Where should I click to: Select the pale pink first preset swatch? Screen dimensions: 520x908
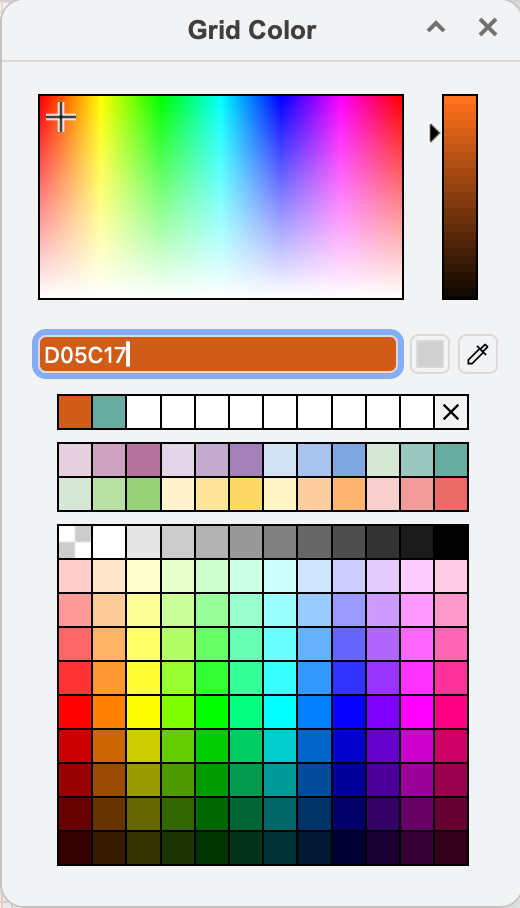(x=75, y=460)
